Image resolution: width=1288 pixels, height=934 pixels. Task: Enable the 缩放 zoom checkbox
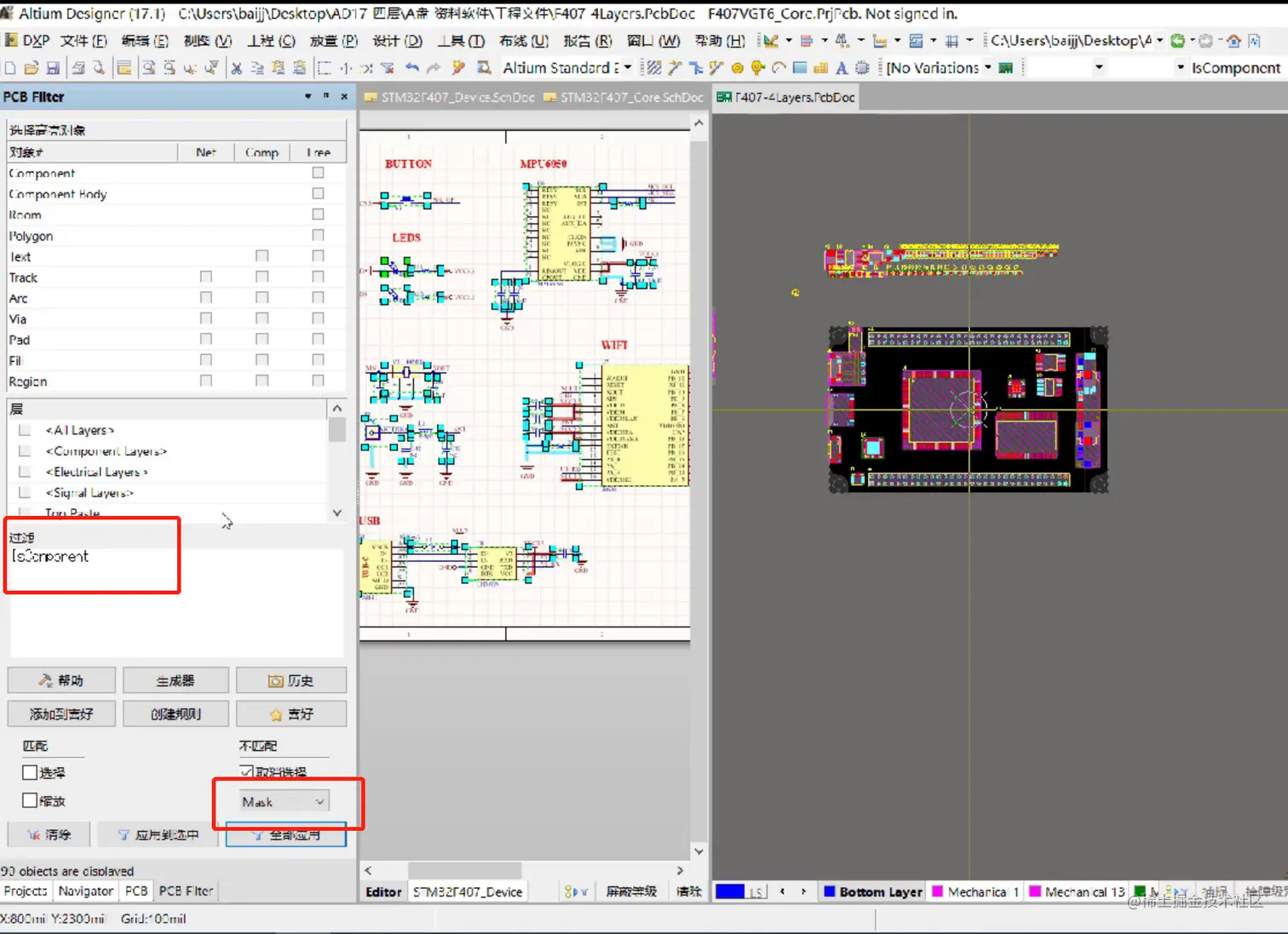click(x=30, y=800)
